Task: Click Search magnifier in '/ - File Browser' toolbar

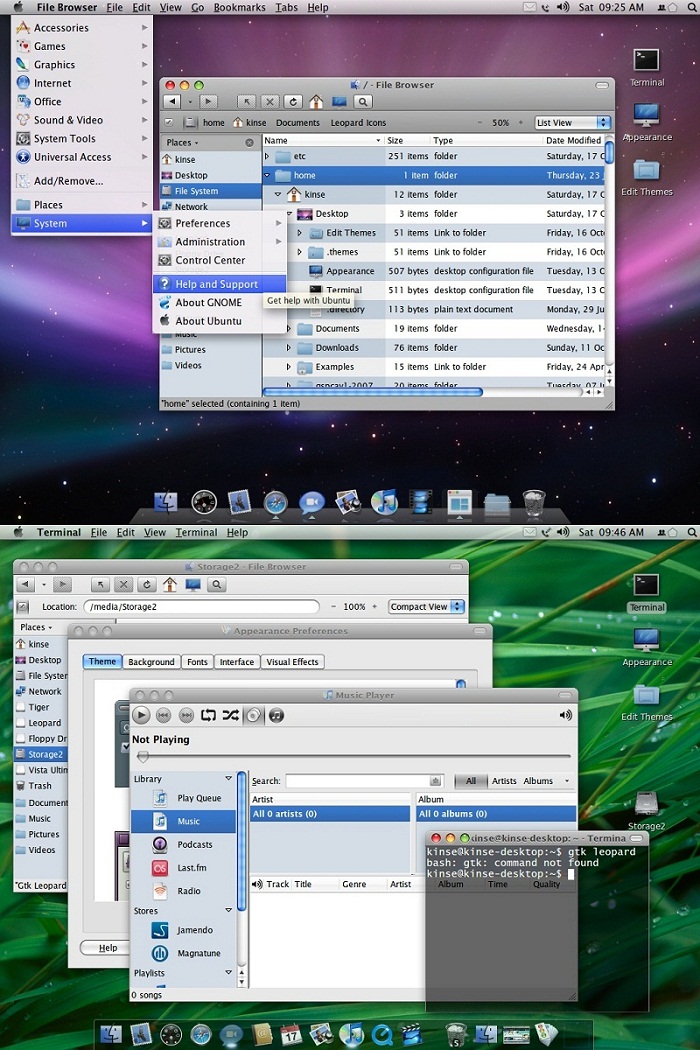Action: tap(362, 102)
